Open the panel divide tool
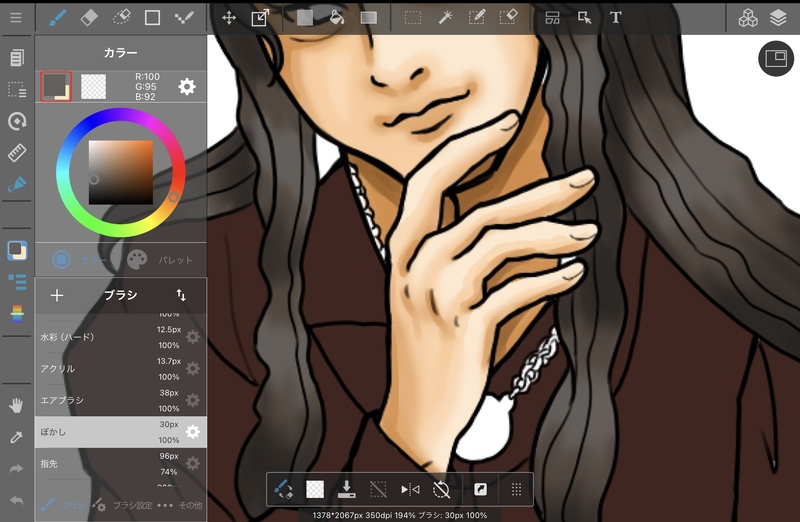Image resolution: width=800 pixels, height=522 pixels. 553,18
